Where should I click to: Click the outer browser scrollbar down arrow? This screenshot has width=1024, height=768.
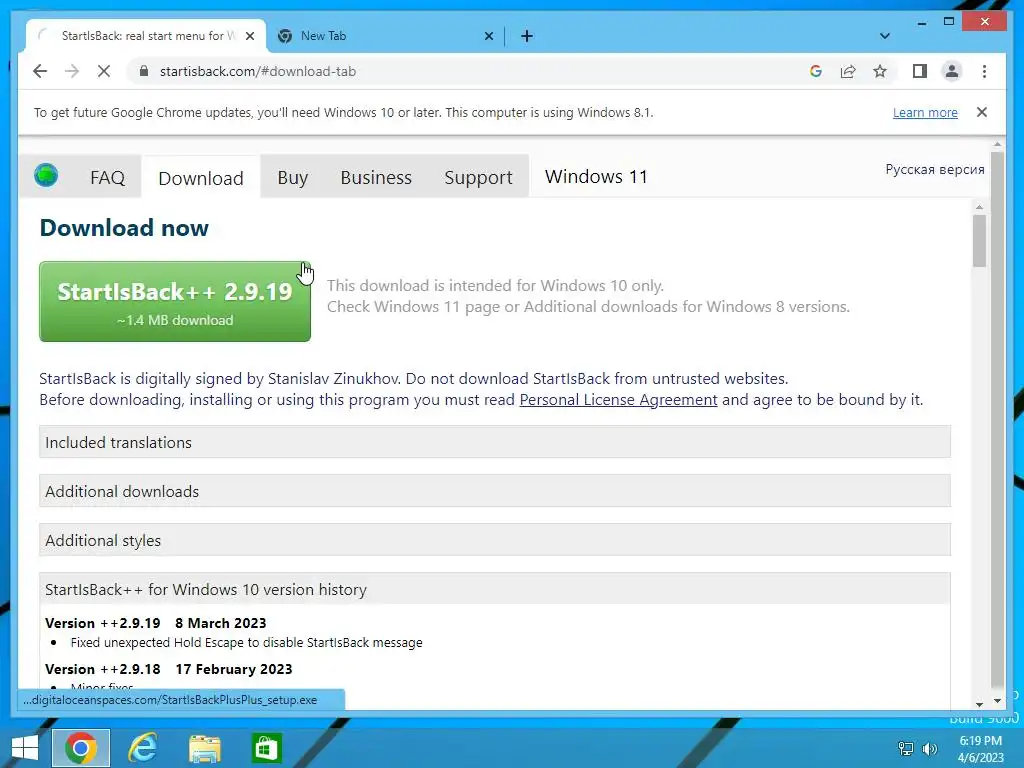coord(997,700)
